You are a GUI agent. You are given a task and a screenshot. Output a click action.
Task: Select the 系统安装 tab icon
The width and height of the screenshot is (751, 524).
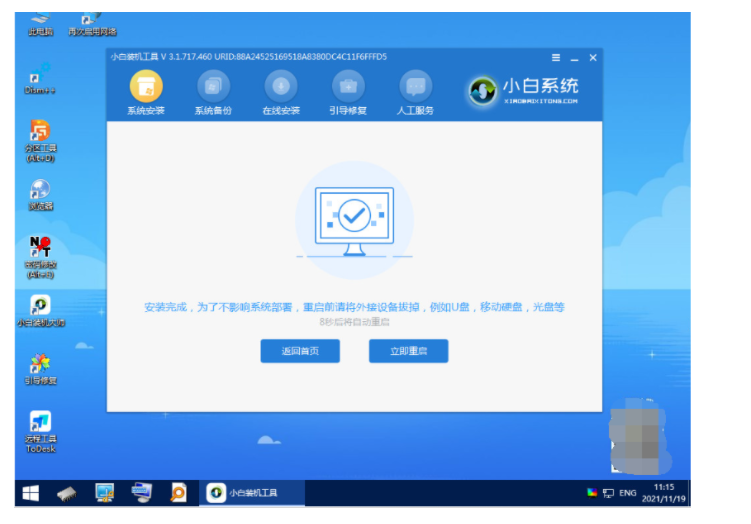pyautogui.click(x=146, y=87)
